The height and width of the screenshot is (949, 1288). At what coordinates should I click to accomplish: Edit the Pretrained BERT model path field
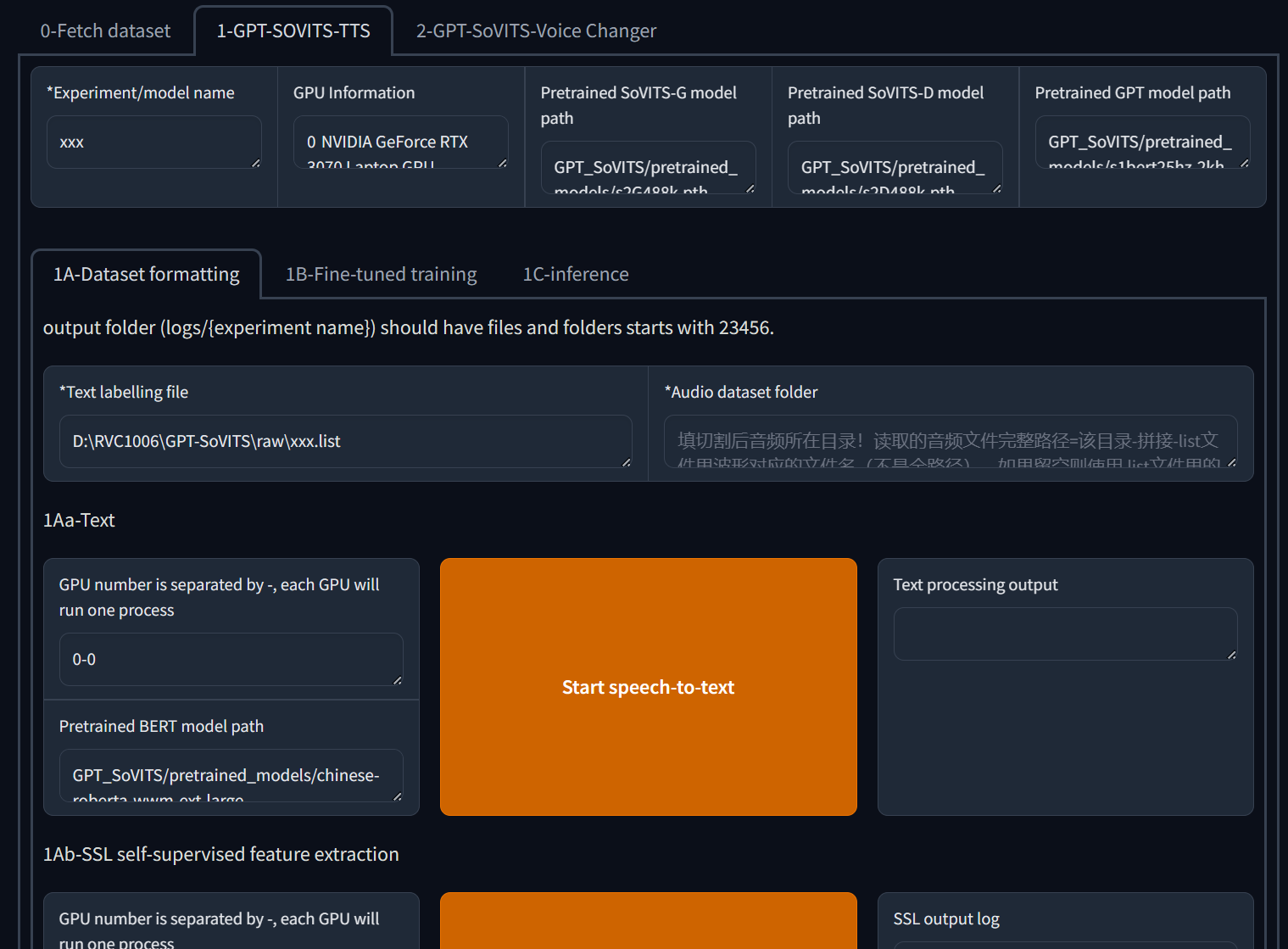click(x=230, y=776)
